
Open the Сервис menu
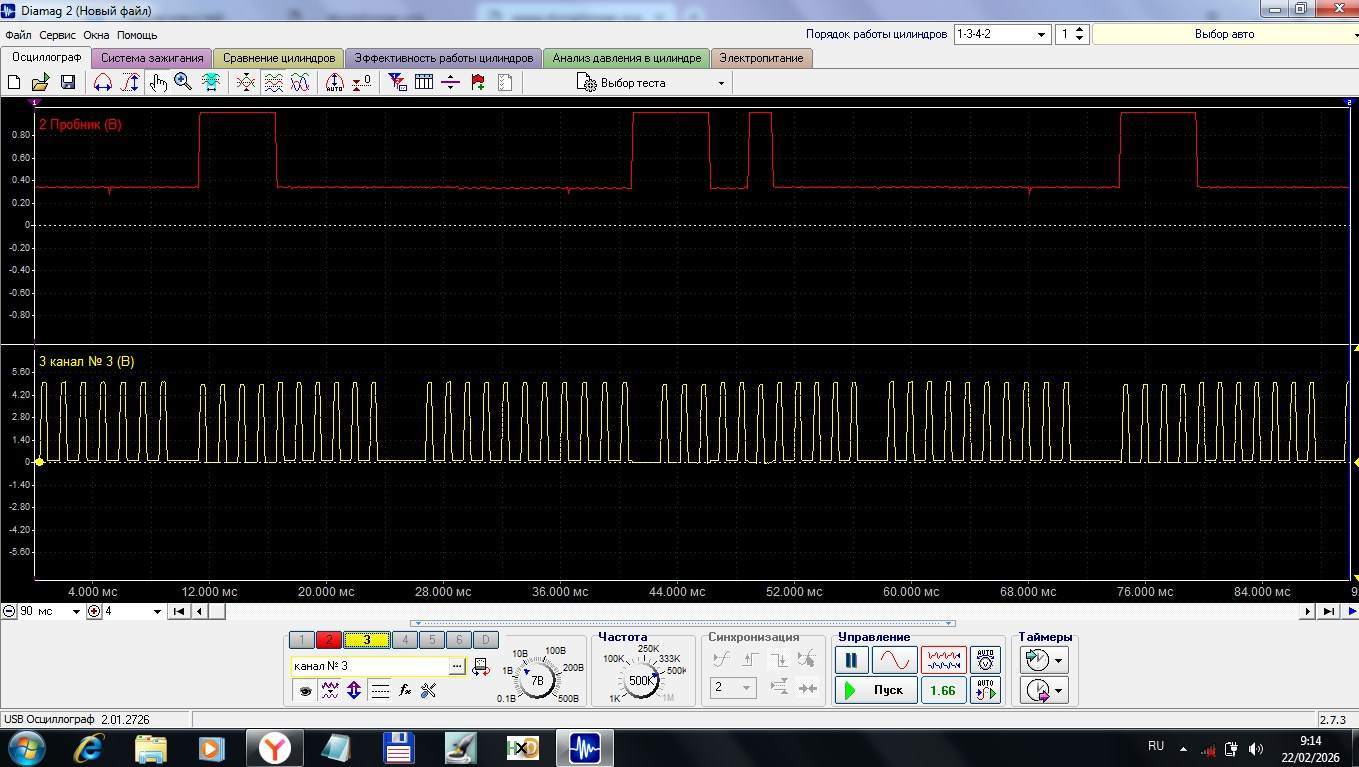(57, 35)
